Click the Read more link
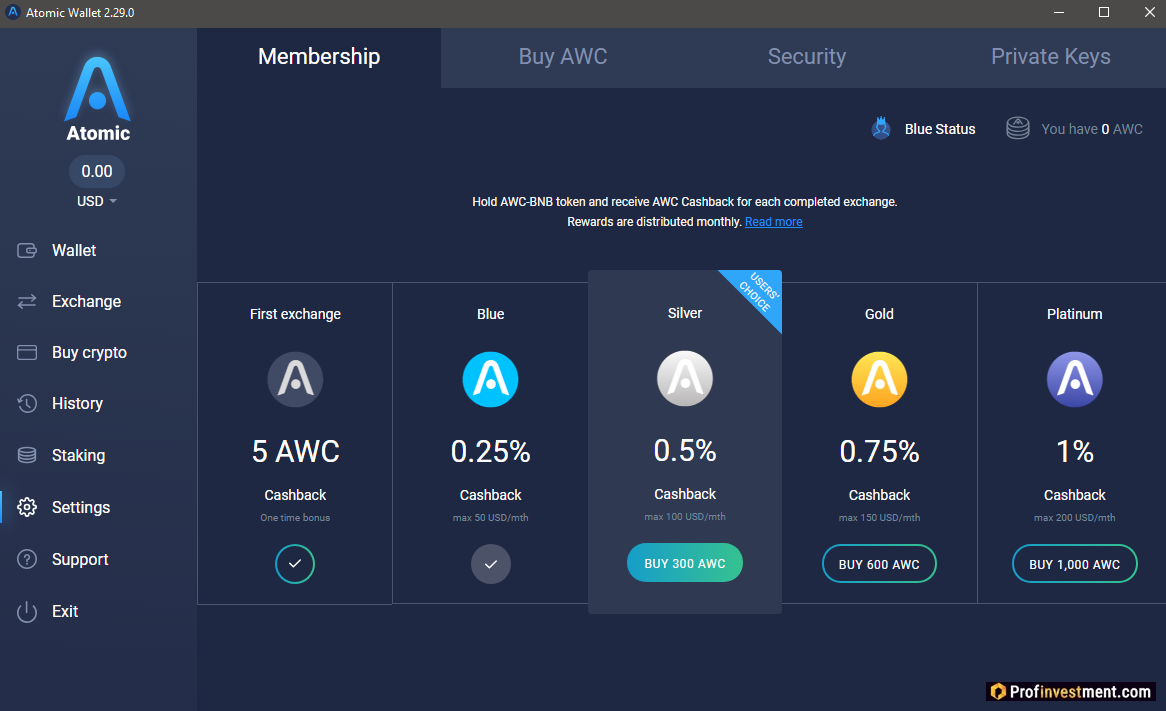This screenshot has width=1166, height=711. 773,221
